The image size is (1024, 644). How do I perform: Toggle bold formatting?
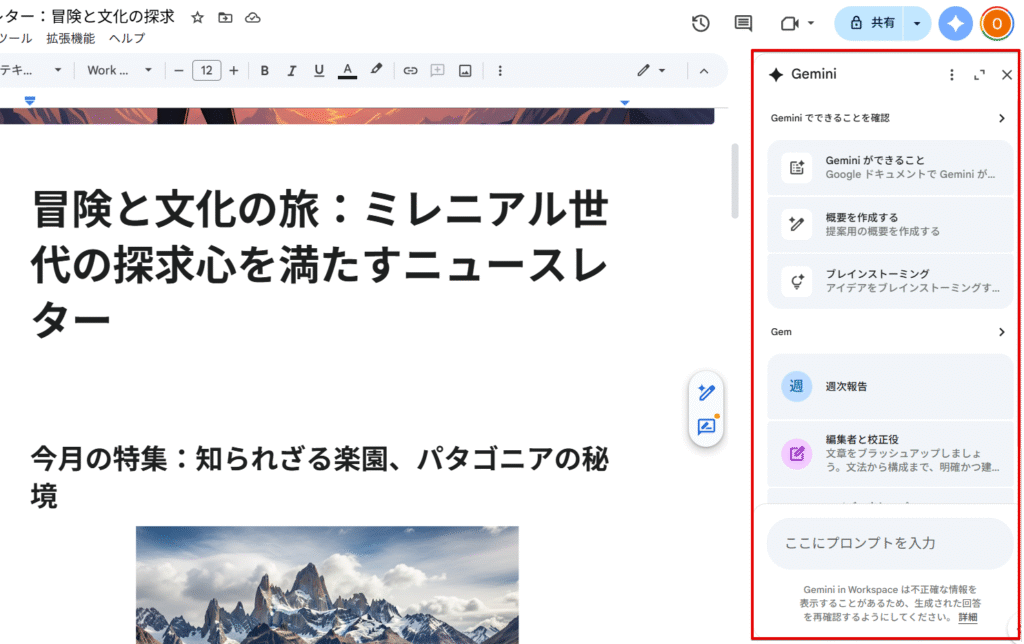[265, 71]
